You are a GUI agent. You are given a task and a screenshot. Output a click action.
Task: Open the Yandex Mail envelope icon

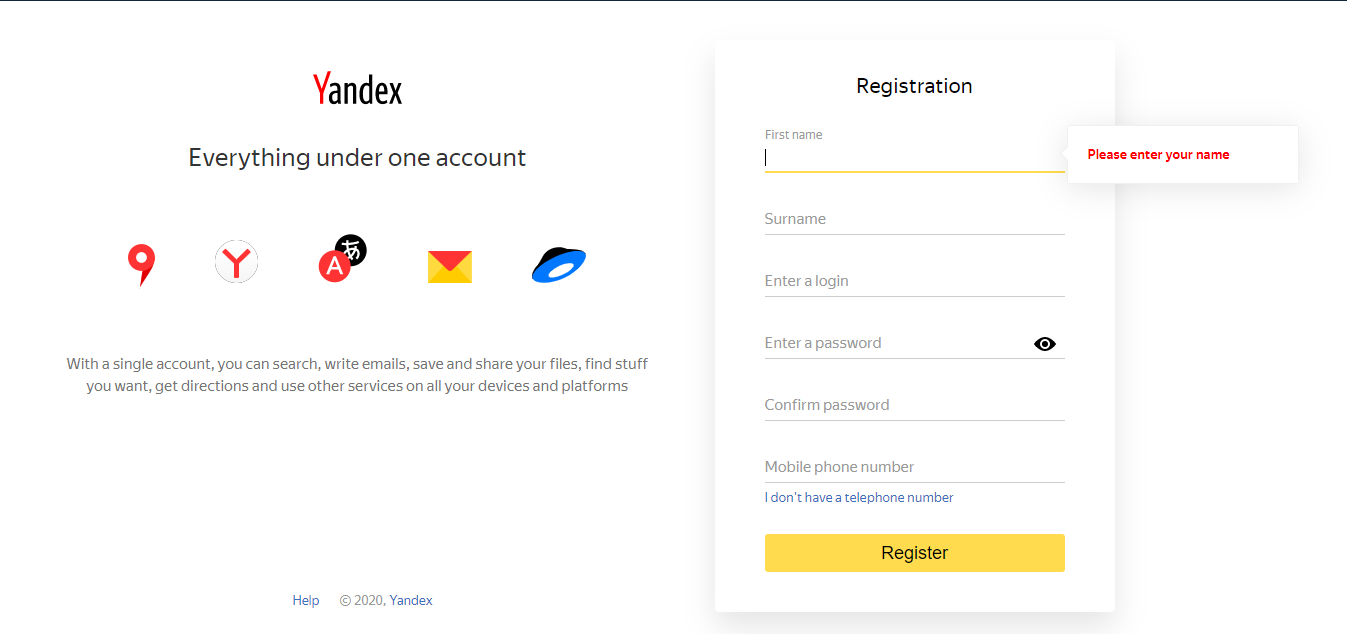click(x=450, y=266)
